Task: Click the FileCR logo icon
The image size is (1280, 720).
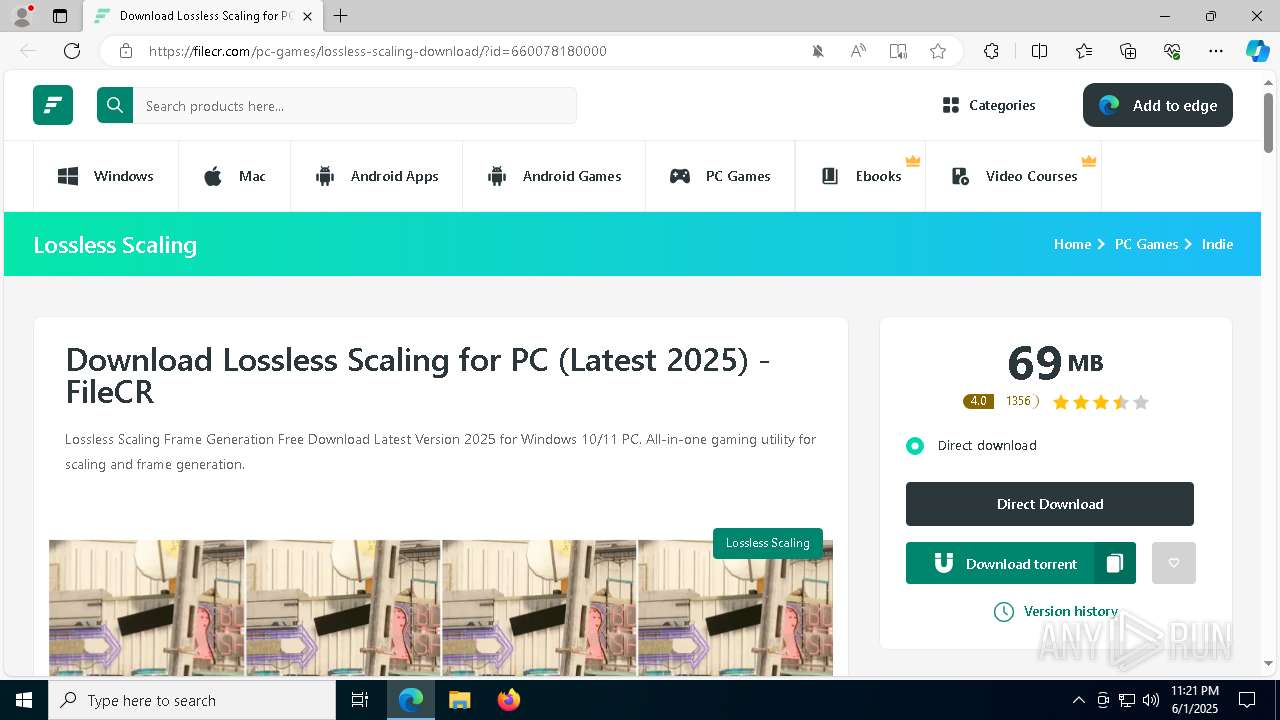Action: (x=53, y=105)
